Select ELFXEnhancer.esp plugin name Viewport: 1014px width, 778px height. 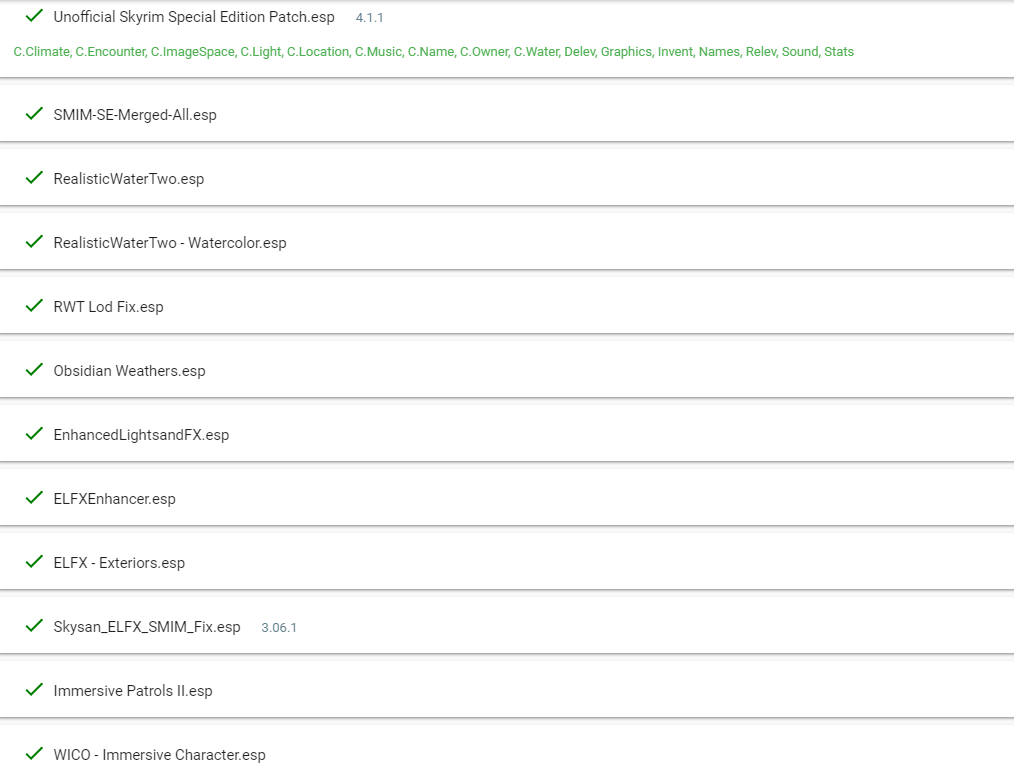tap(114, 499)
